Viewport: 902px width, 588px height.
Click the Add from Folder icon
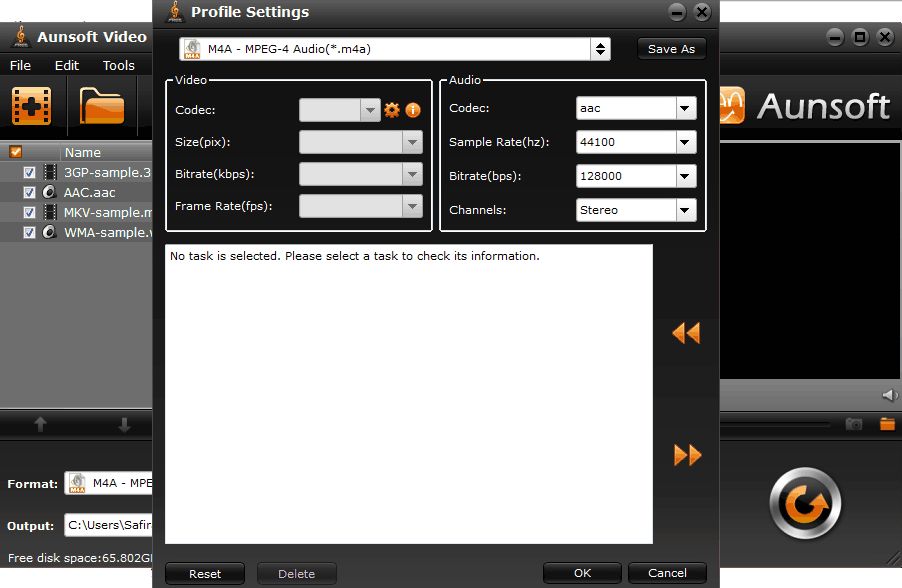(x=102, y=106)
